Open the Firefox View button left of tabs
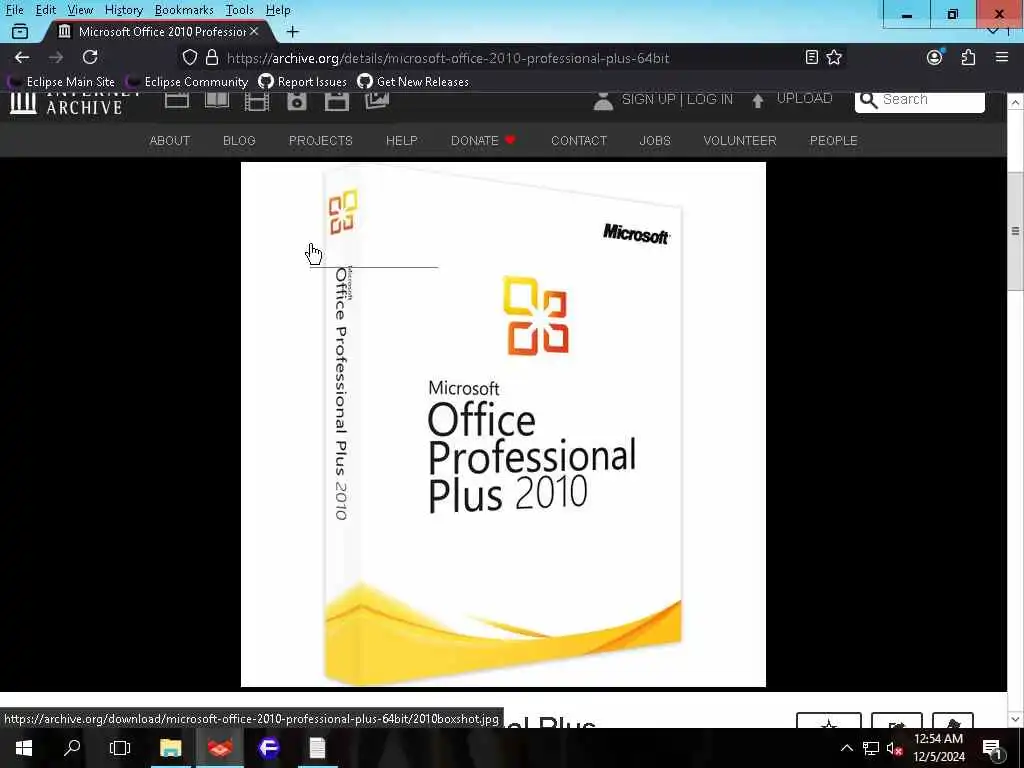 tap(20, 31)
